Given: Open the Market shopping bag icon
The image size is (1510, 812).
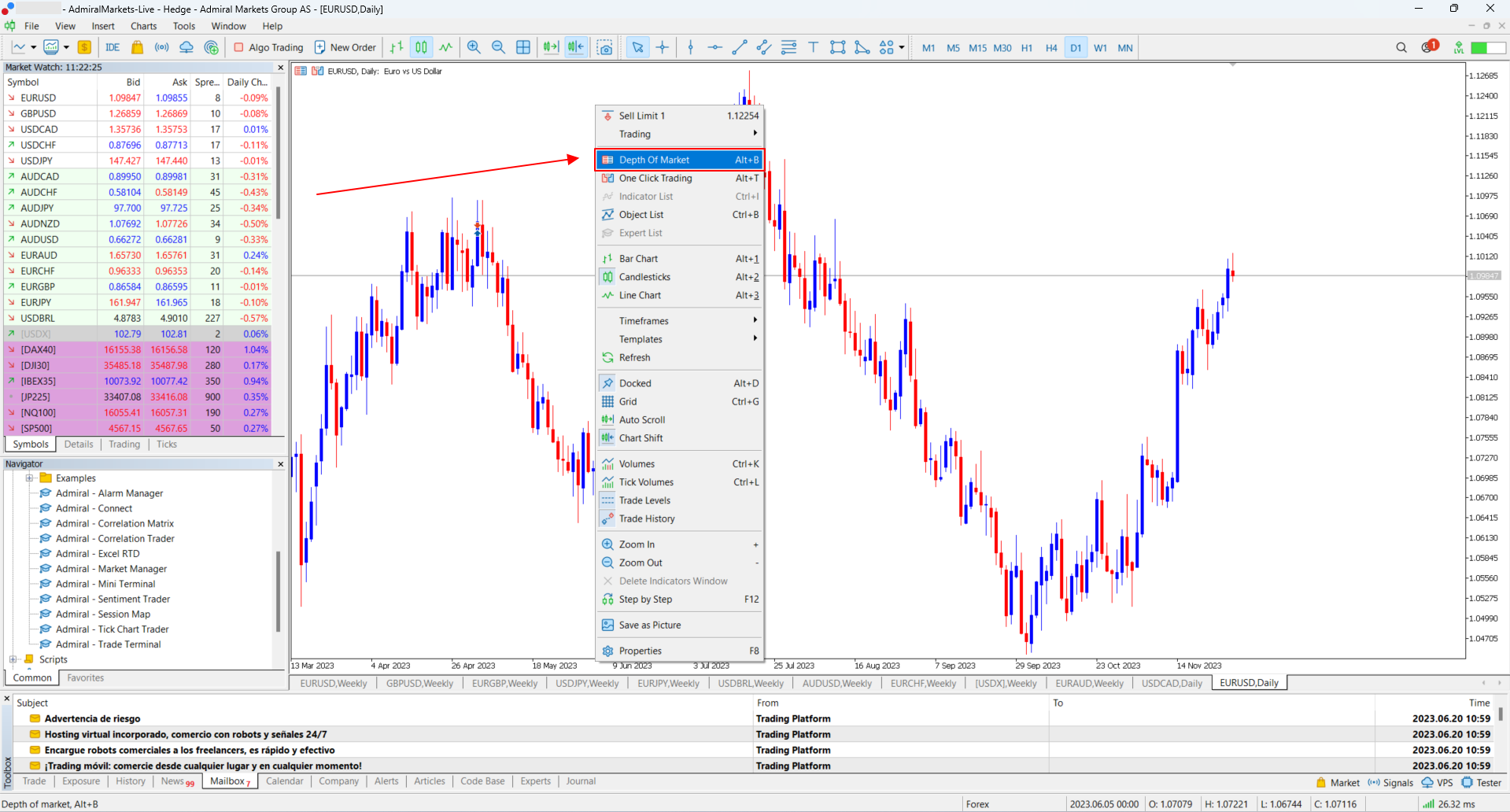Looking at the screenshot, I should coord(137,47).
